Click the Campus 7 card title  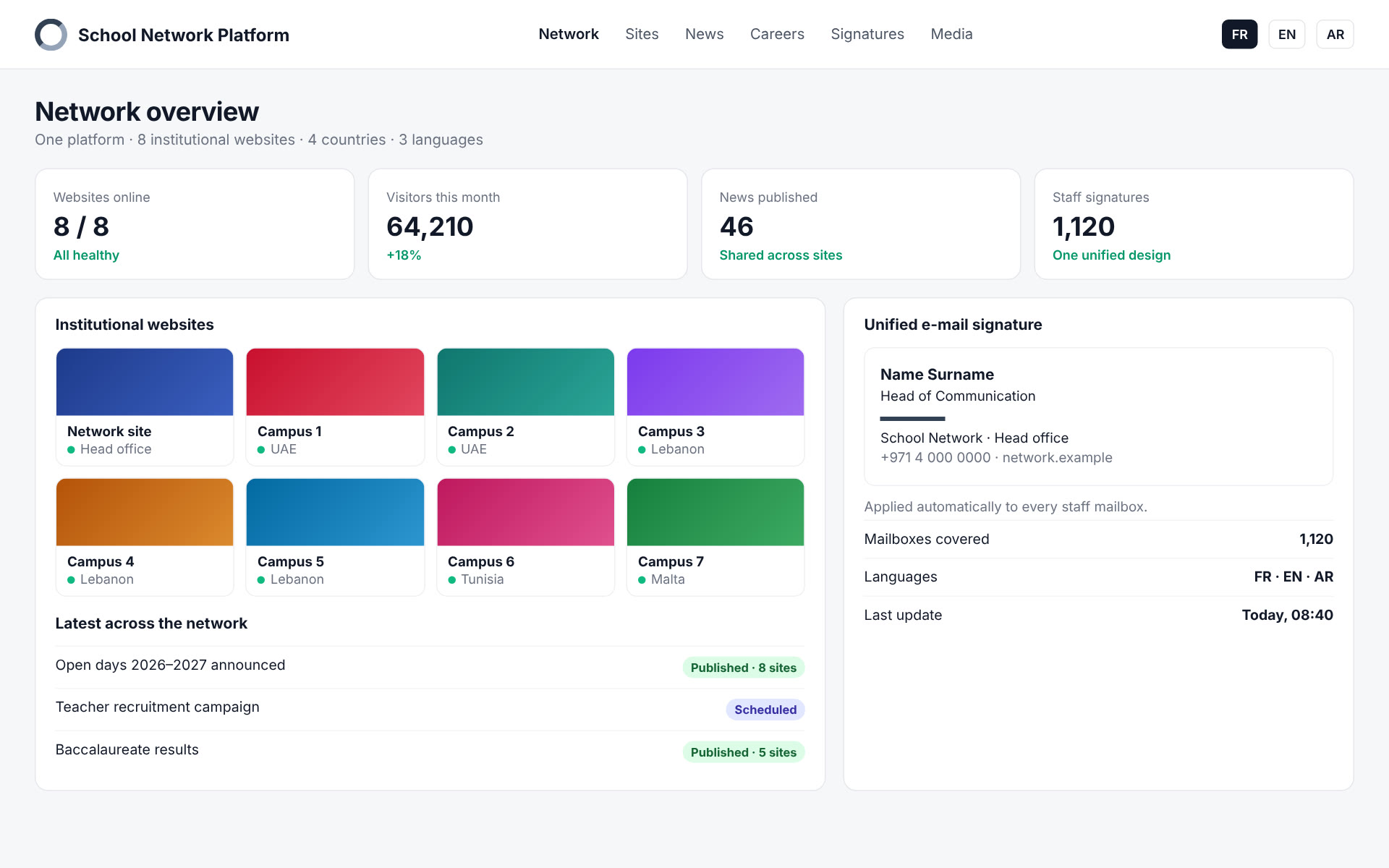pos(671,561)
